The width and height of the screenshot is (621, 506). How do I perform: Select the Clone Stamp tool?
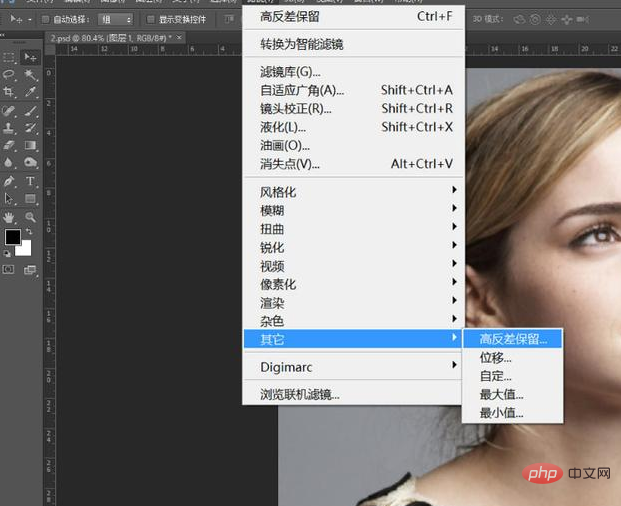9,128
